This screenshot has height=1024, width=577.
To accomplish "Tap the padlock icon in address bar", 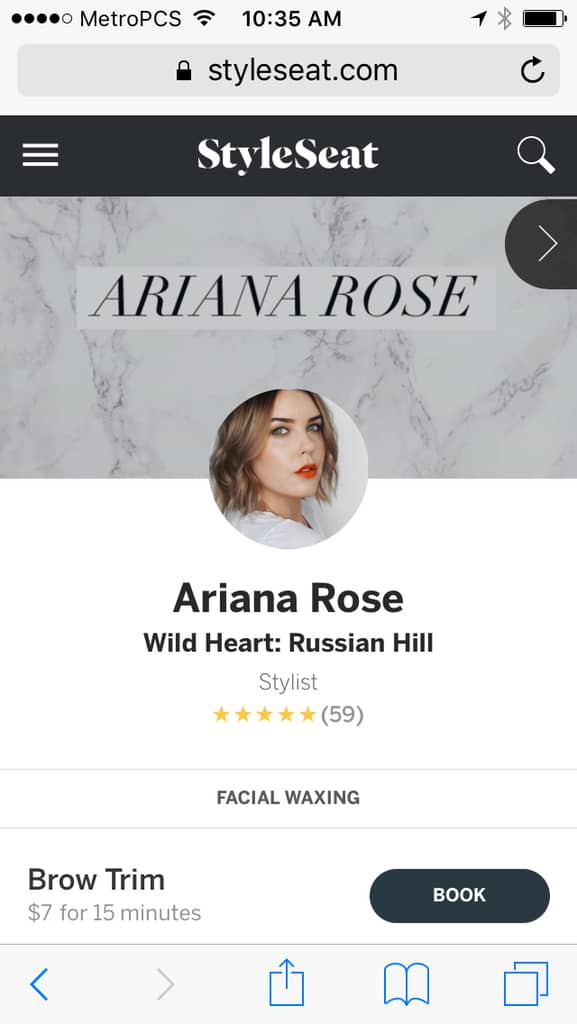I will [184, 71].
